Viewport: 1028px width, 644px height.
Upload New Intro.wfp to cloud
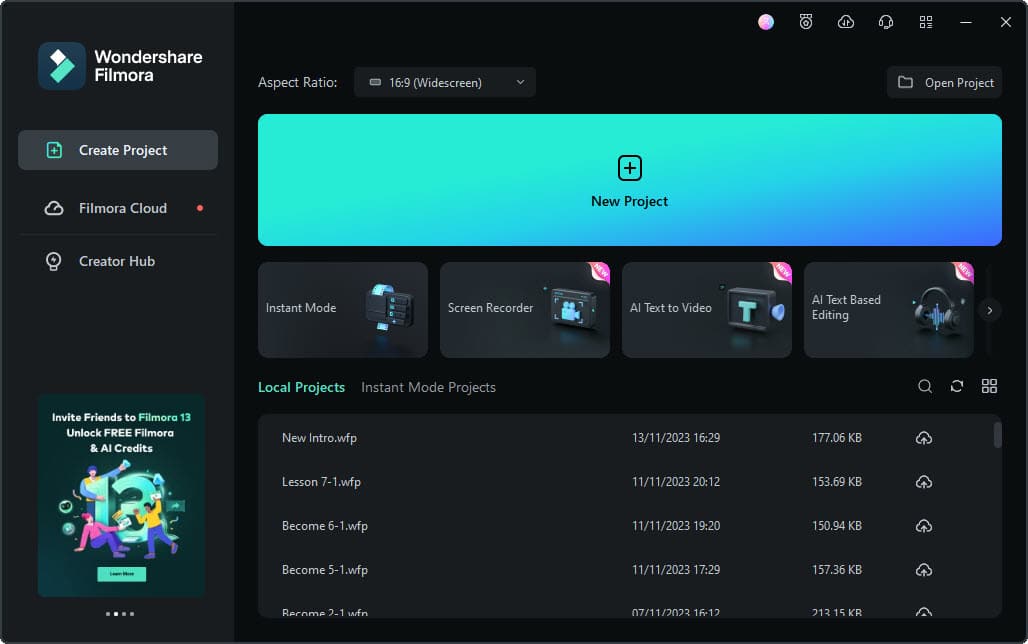pyautogui.click(x=924, y=437)
